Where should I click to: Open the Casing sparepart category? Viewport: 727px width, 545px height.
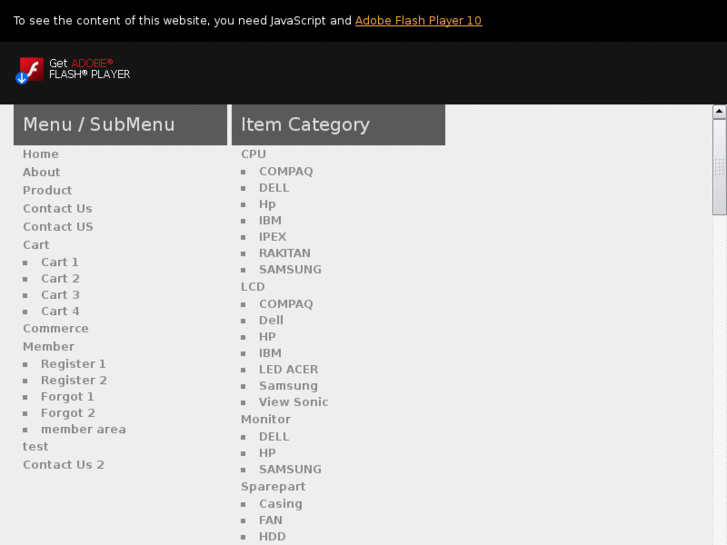tap(280, 504)
